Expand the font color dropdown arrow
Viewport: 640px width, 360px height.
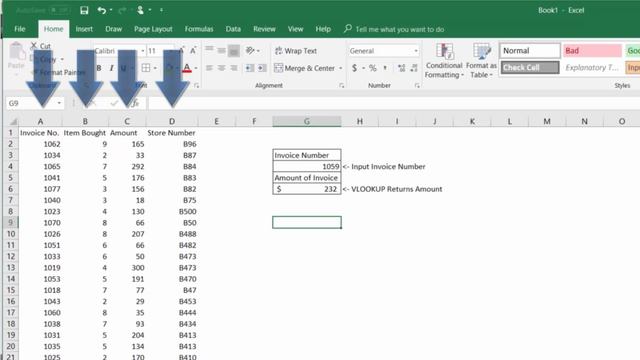coord(196,68)
